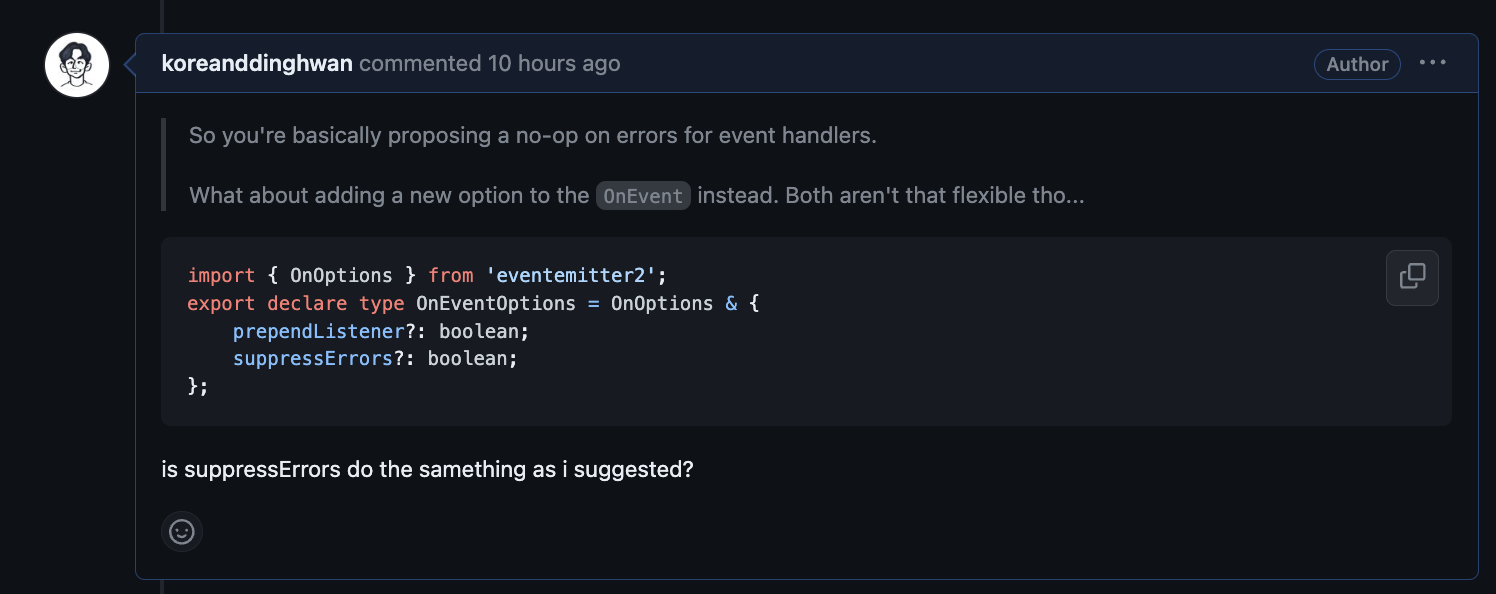This screenshot has width=1496, height=594.
Task: Click the quoted 'What about adding' sentence
Action: pos(637,195)
